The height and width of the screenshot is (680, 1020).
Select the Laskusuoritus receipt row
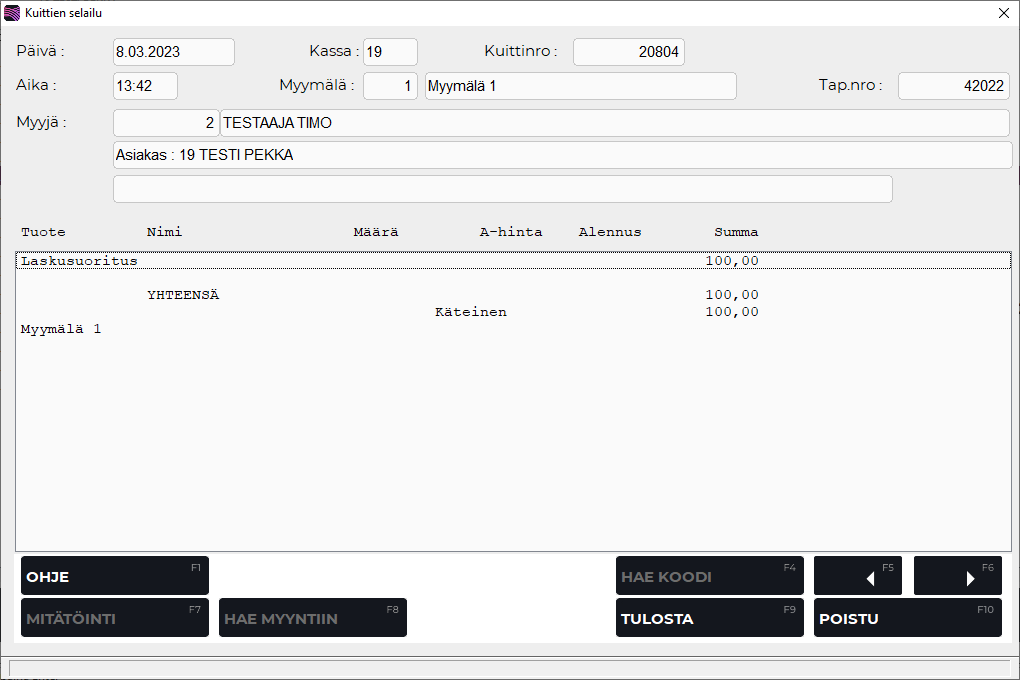512,261
